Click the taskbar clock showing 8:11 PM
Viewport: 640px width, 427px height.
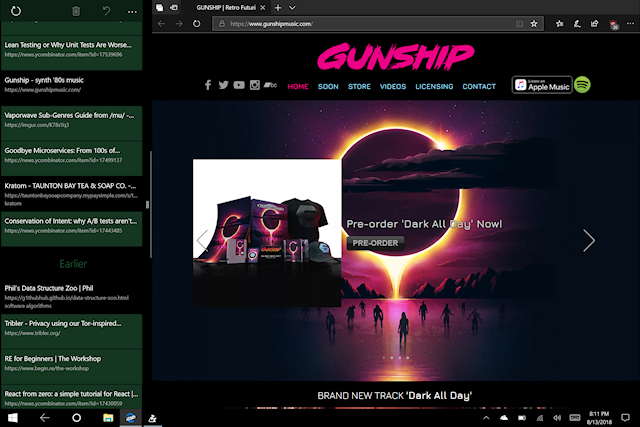(599, 418)
